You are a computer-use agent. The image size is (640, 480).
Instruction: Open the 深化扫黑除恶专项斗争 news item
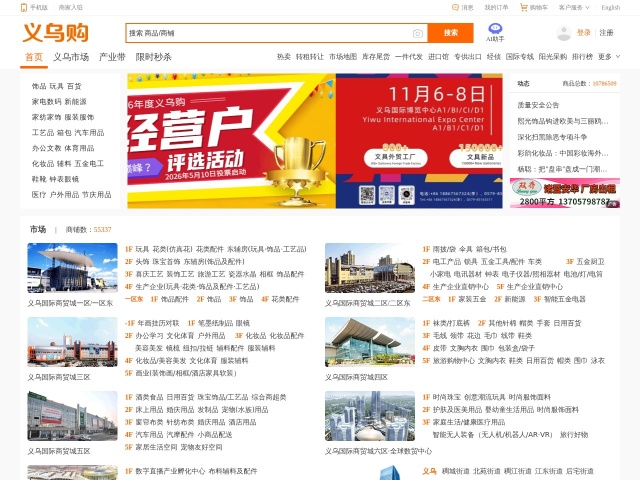tap(552, 137)
